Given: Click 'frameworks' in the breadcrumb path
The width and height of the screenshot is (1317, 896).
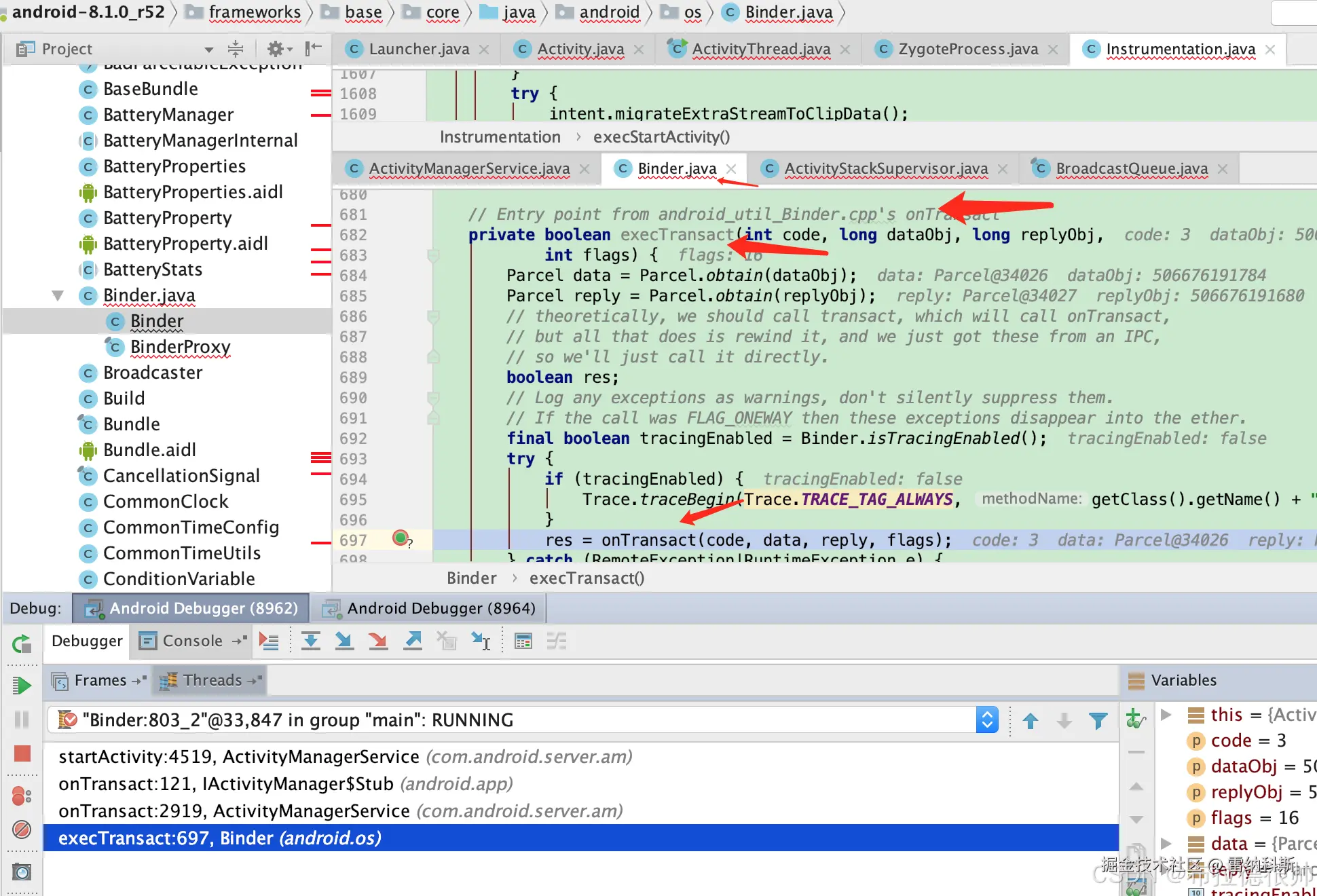Looking at the screenshot, I should pyautogui.click(x=255, y=12).
